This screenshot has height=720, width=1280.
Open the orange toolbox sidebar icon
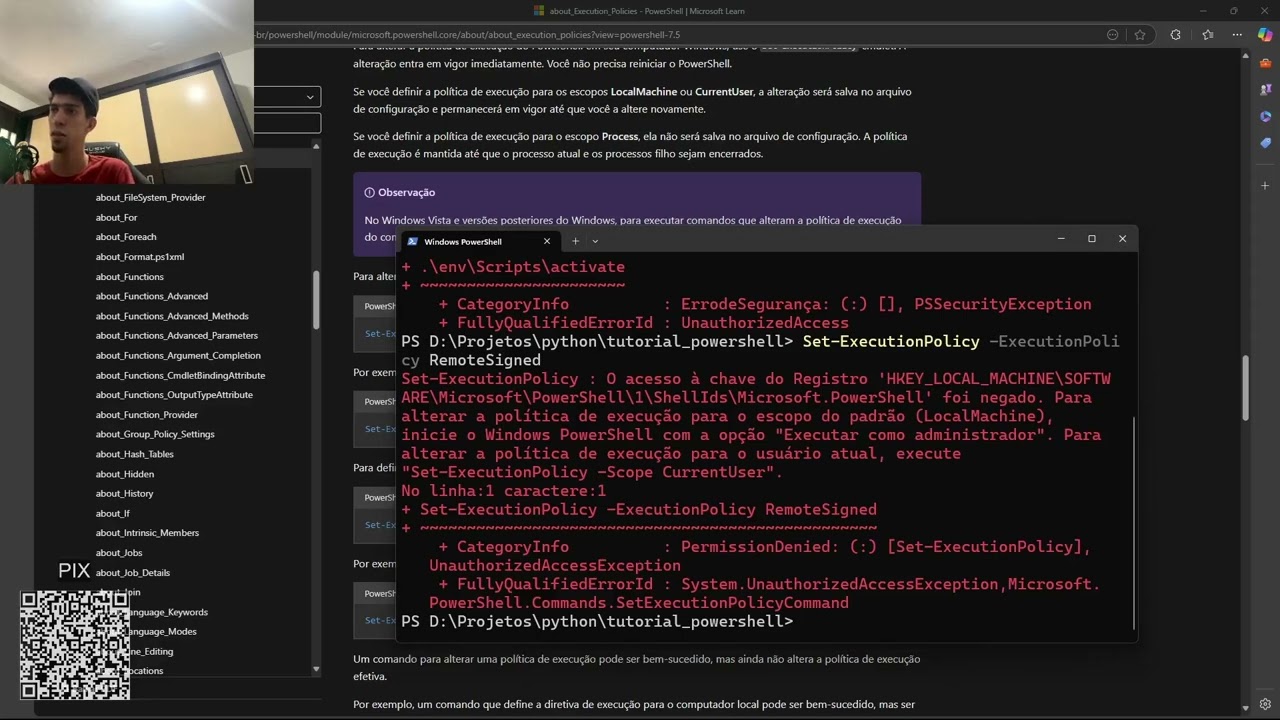(x=1265, y=64)
